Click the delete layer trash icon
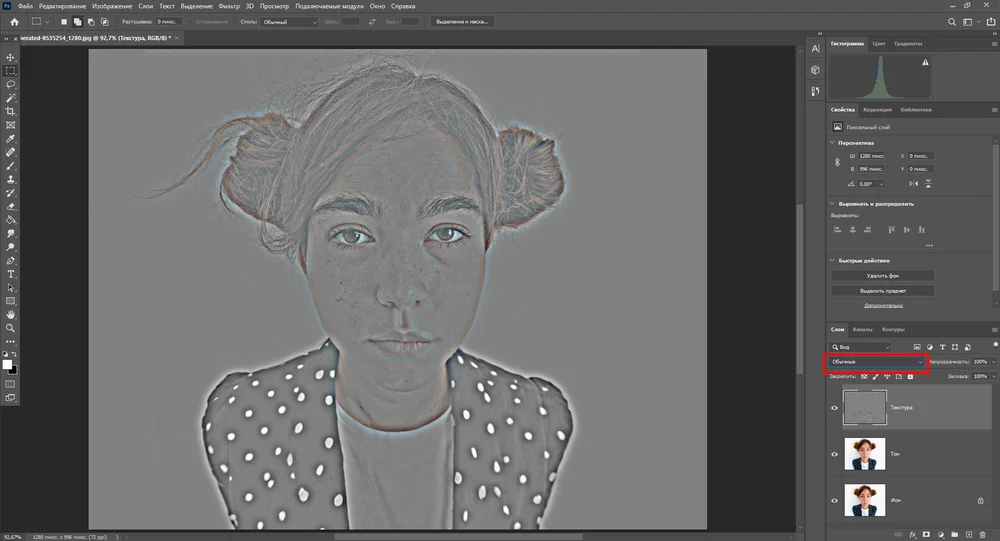The image size is (1000, 541). (x=984, y=534)
